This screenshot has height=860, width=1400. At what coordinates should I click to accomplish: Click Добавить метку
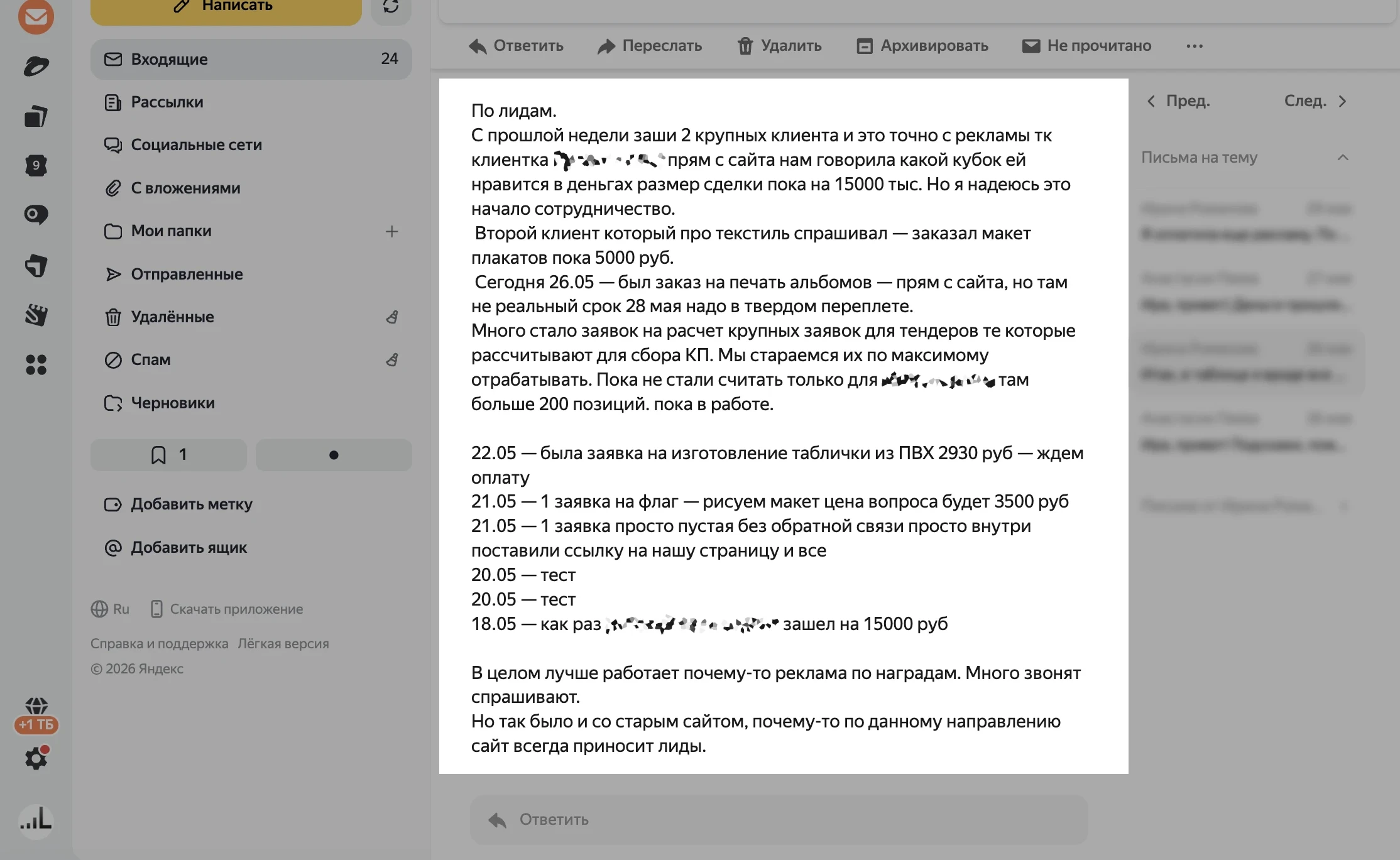pyautogui.click(x=178, y=504)
